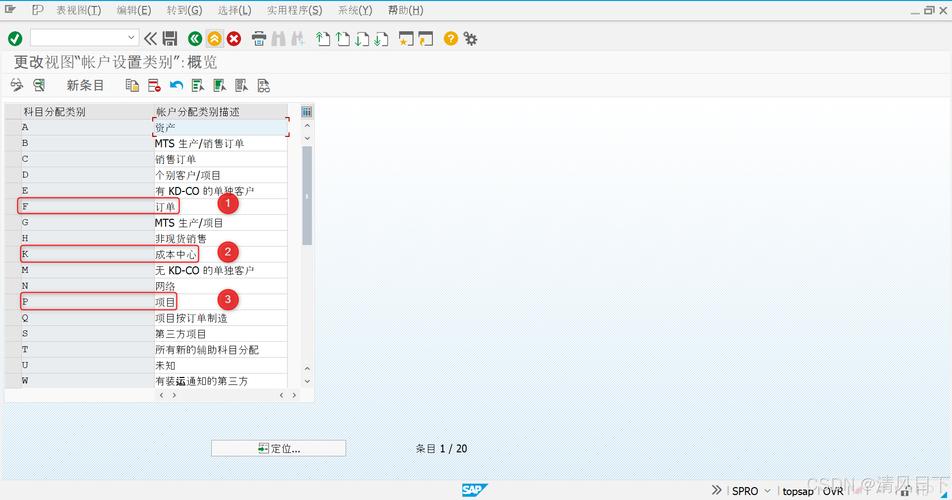Open help via yellow question mark icon

(x=451, y=39)
